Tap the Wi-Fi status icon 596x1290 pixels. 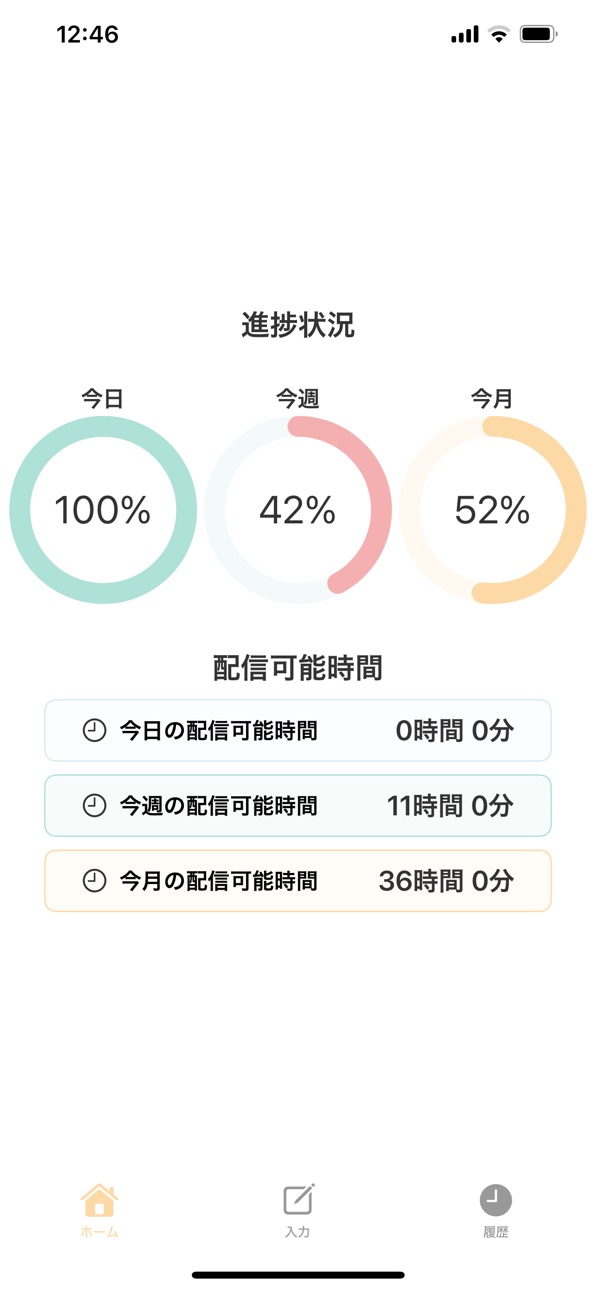pos(498,35)
